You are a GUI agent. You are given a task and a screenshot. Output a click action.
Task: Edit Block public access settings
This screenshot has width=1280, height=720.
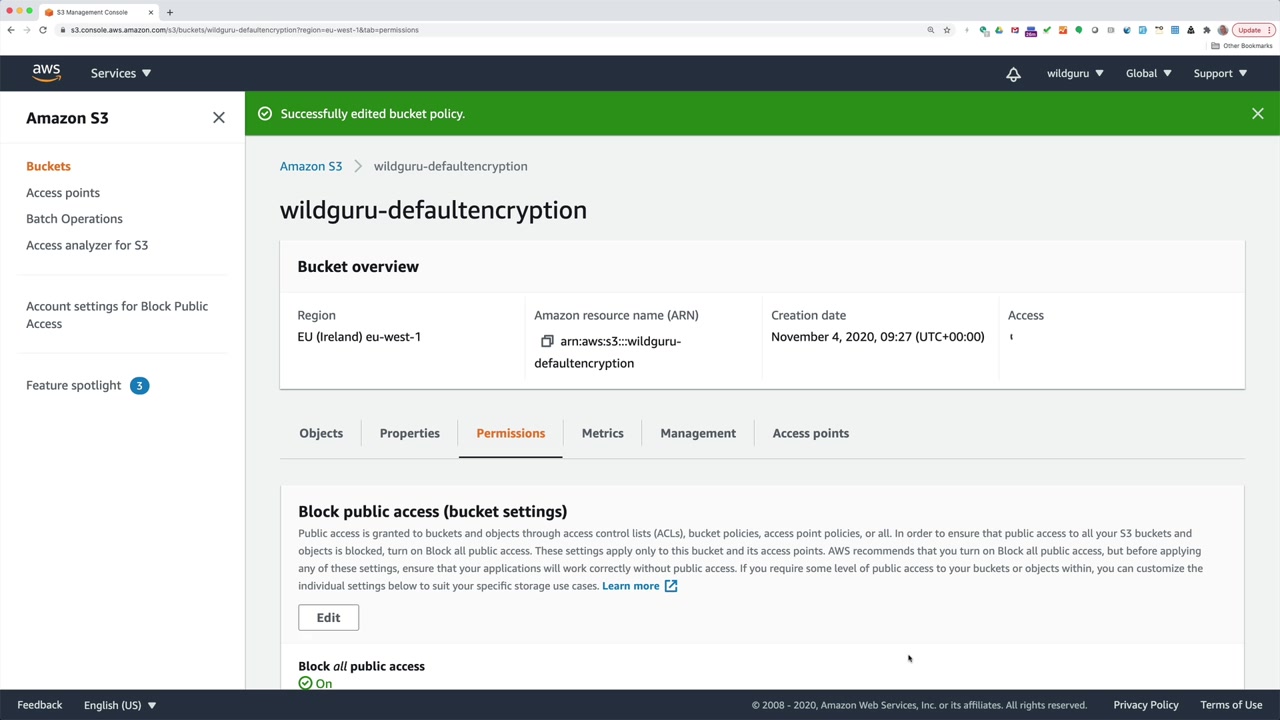click(x=328, y=618)
